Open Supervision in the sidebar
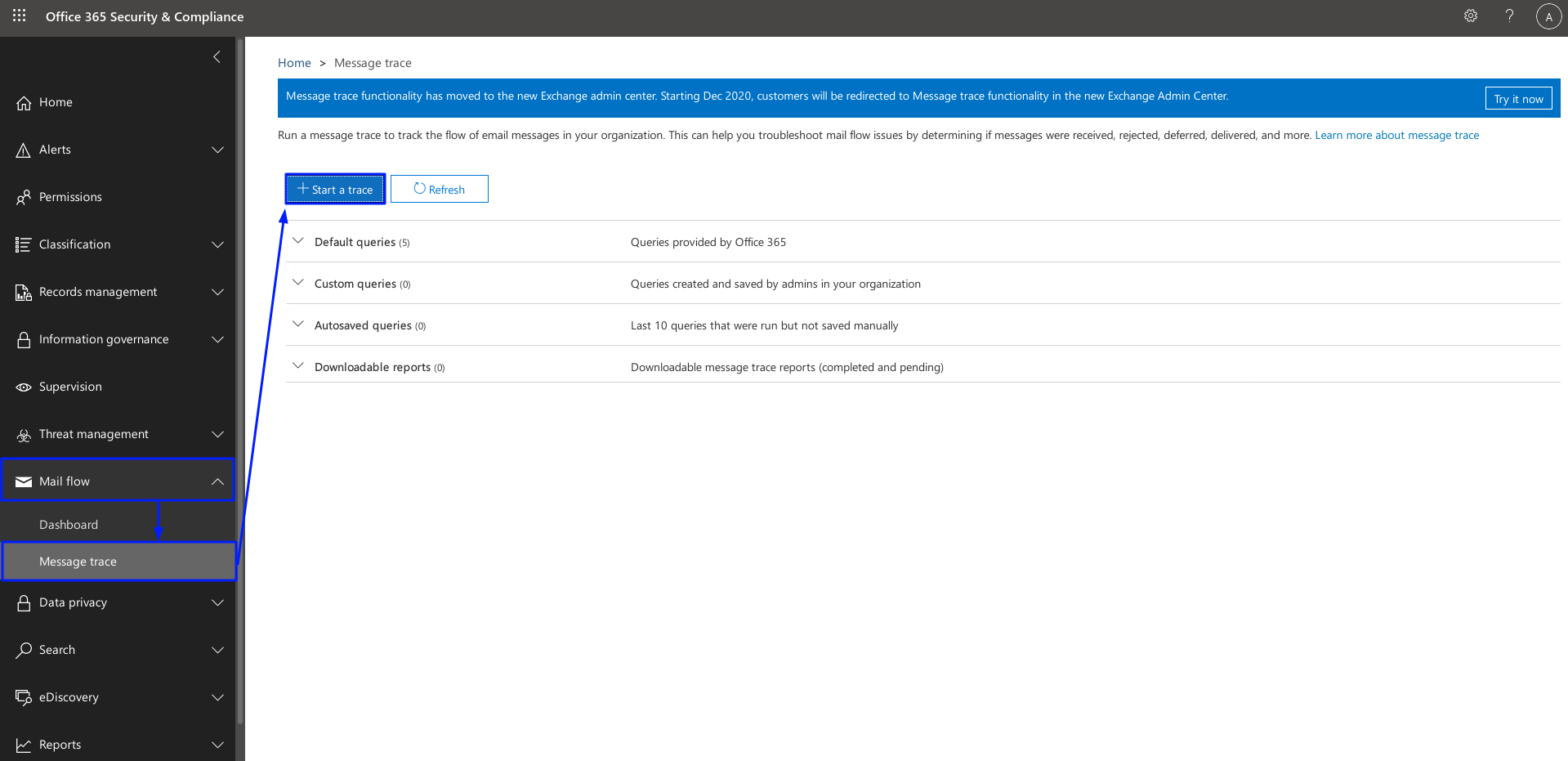 (x=70, y=387)
